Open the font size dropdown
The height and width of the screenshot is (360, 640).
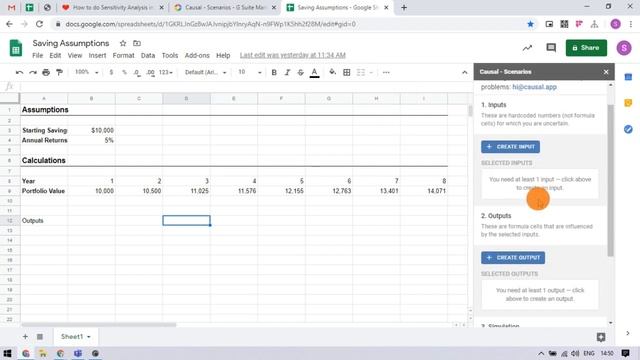click(x=249, y=72)
